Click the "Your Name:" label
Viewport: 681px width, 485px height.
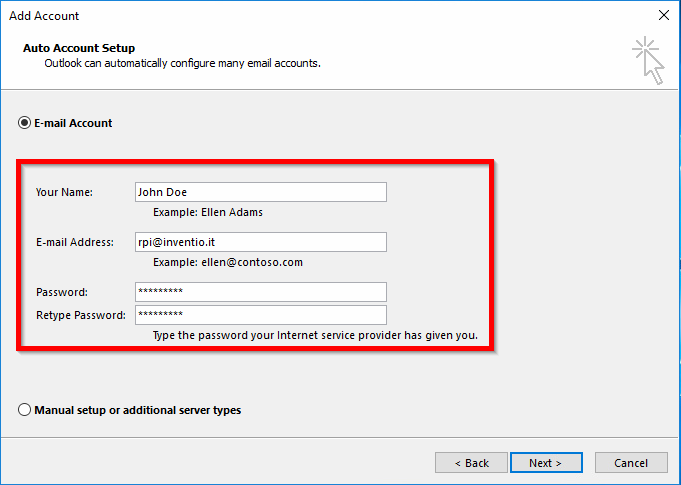pyautogui.click(x=64, y=192)
